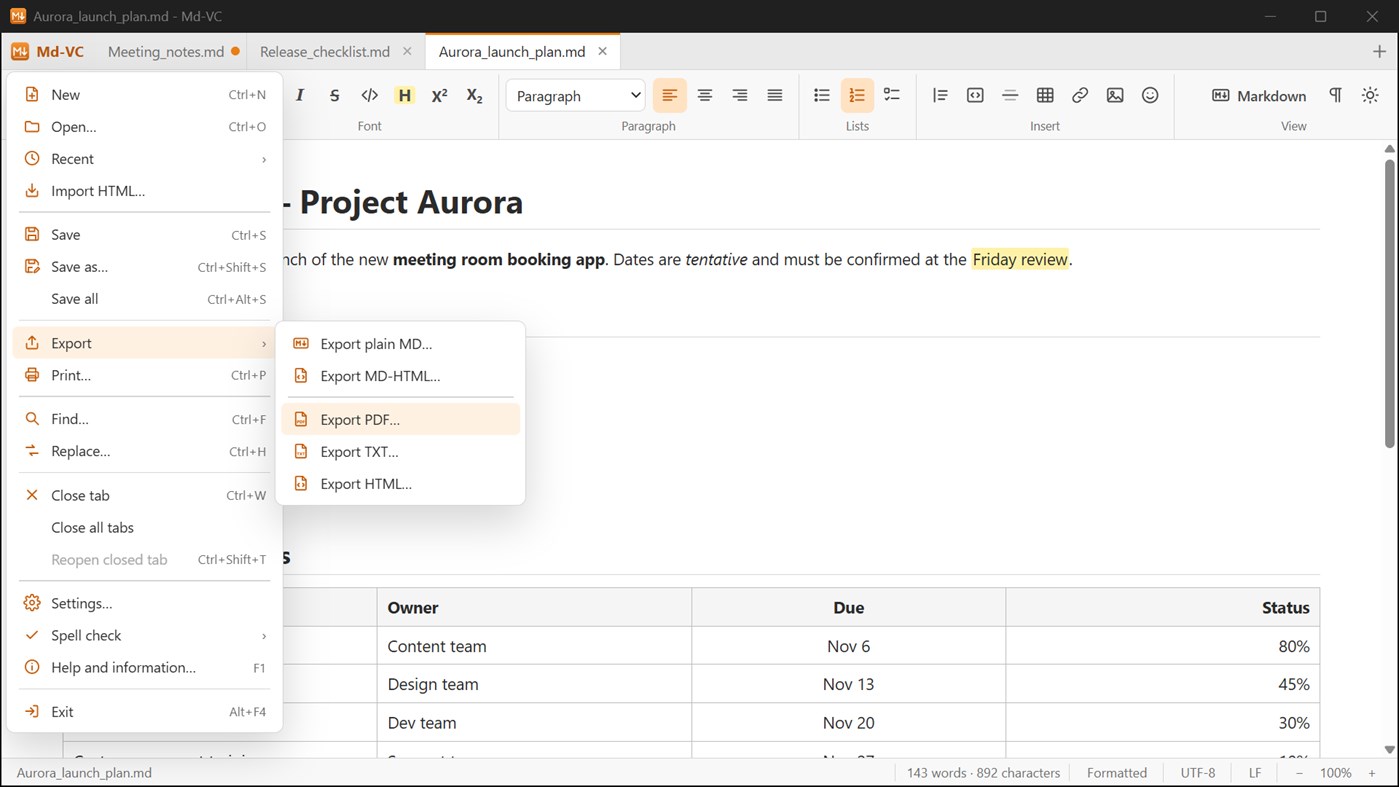Expand the Recent files submenu
1399x787 pixels.
145,159
